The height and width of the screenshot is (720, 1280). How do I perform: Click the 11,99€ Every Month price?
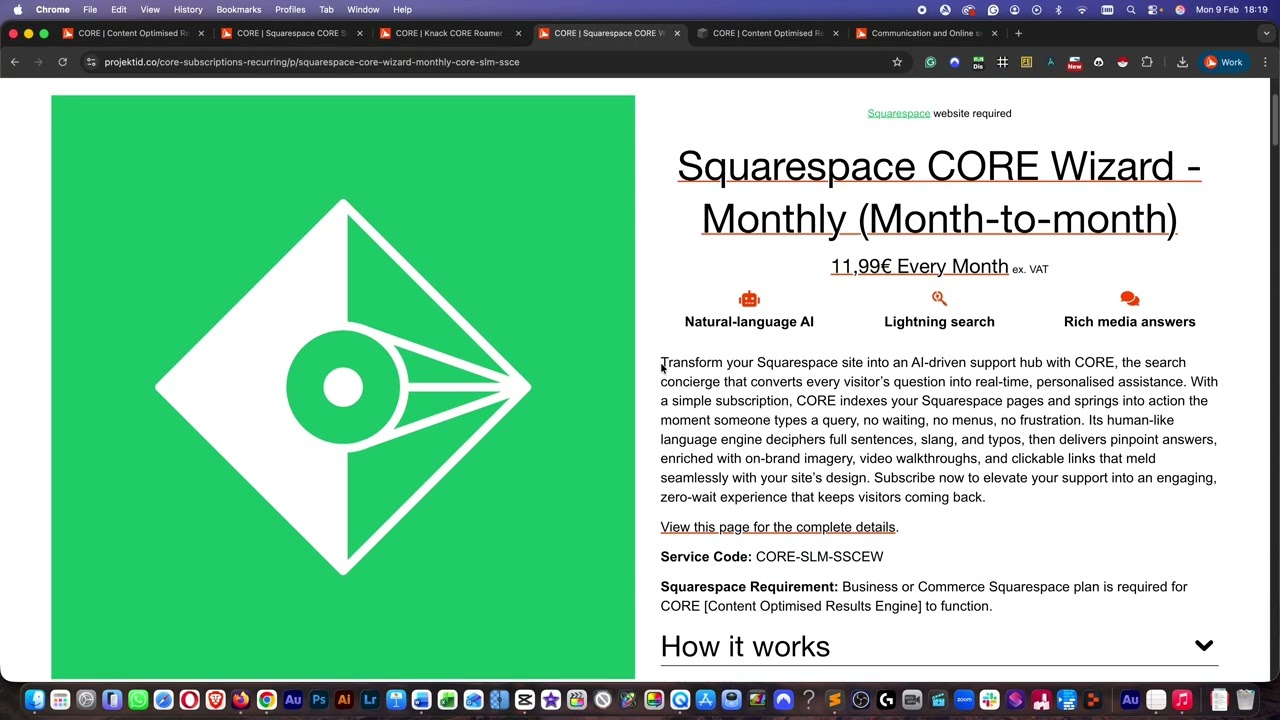pyautogui.click(x=919, y=267)
